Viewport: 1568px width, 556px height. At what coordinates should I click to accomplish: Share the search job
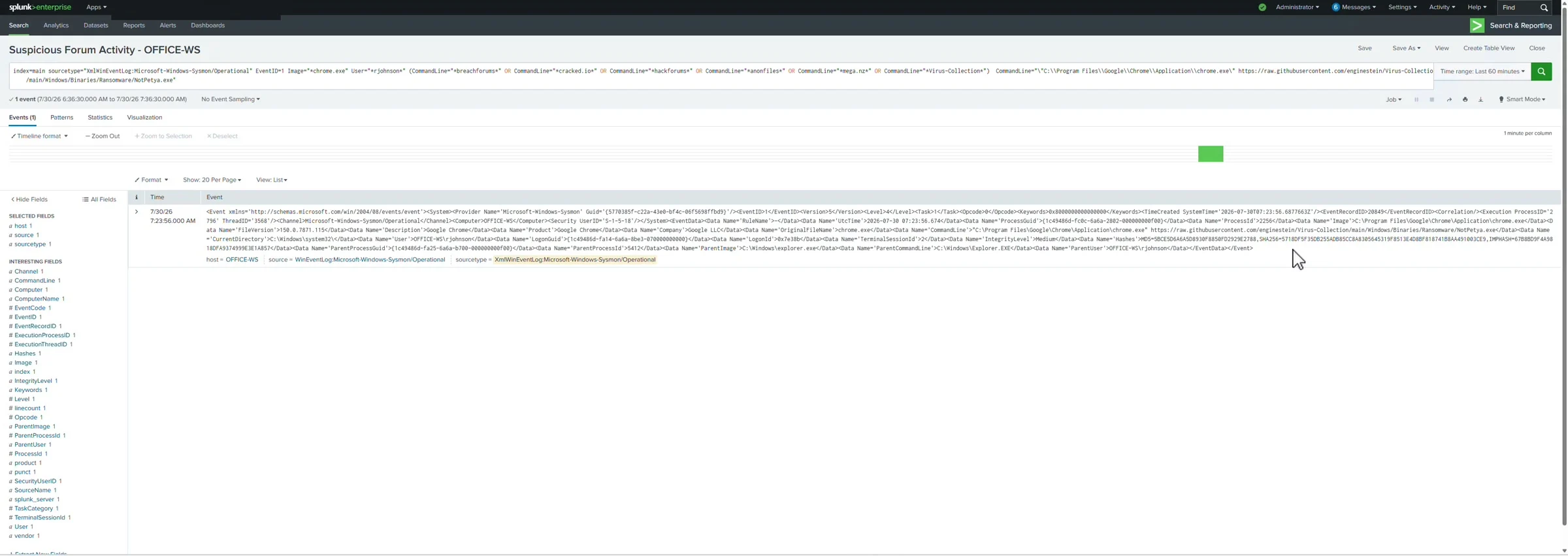(1449, 99)
